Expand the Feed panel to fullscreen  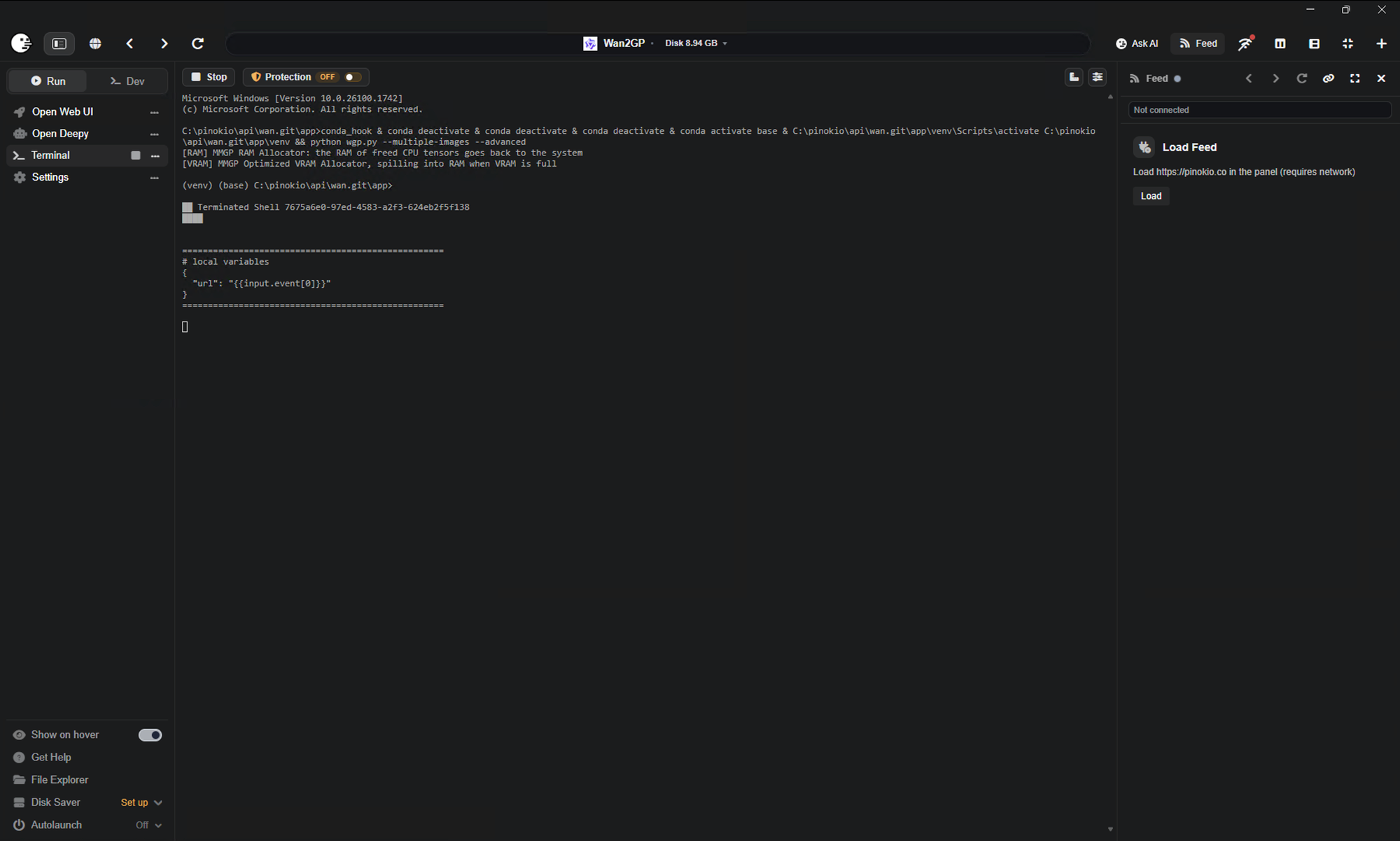pos(1355,78)
